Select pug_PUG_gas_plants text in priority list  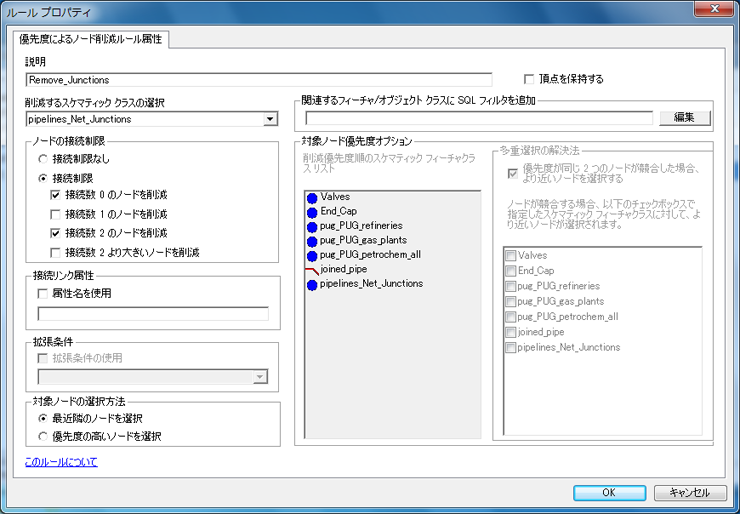[363, 240]
